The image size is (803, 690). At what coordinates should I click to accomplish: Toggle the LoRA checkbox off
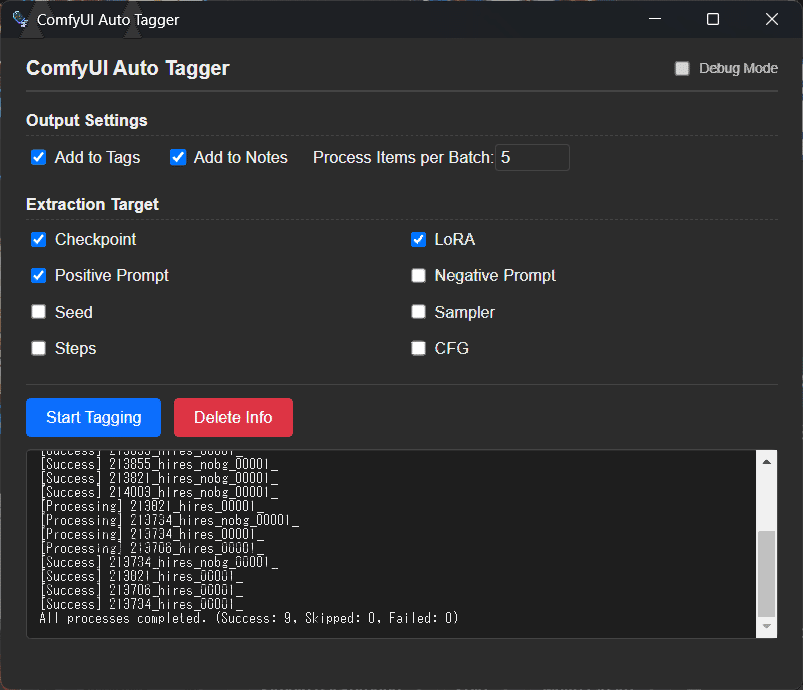[419, 240]
